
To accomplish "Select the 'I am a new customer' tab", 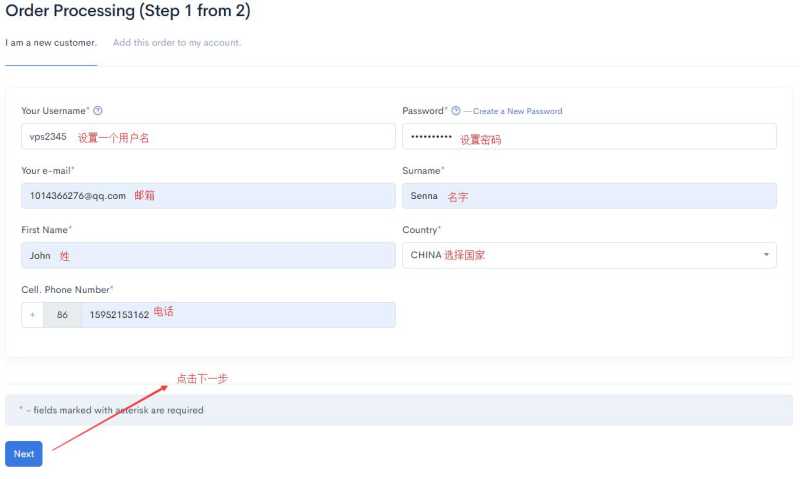I will (51, 43).
